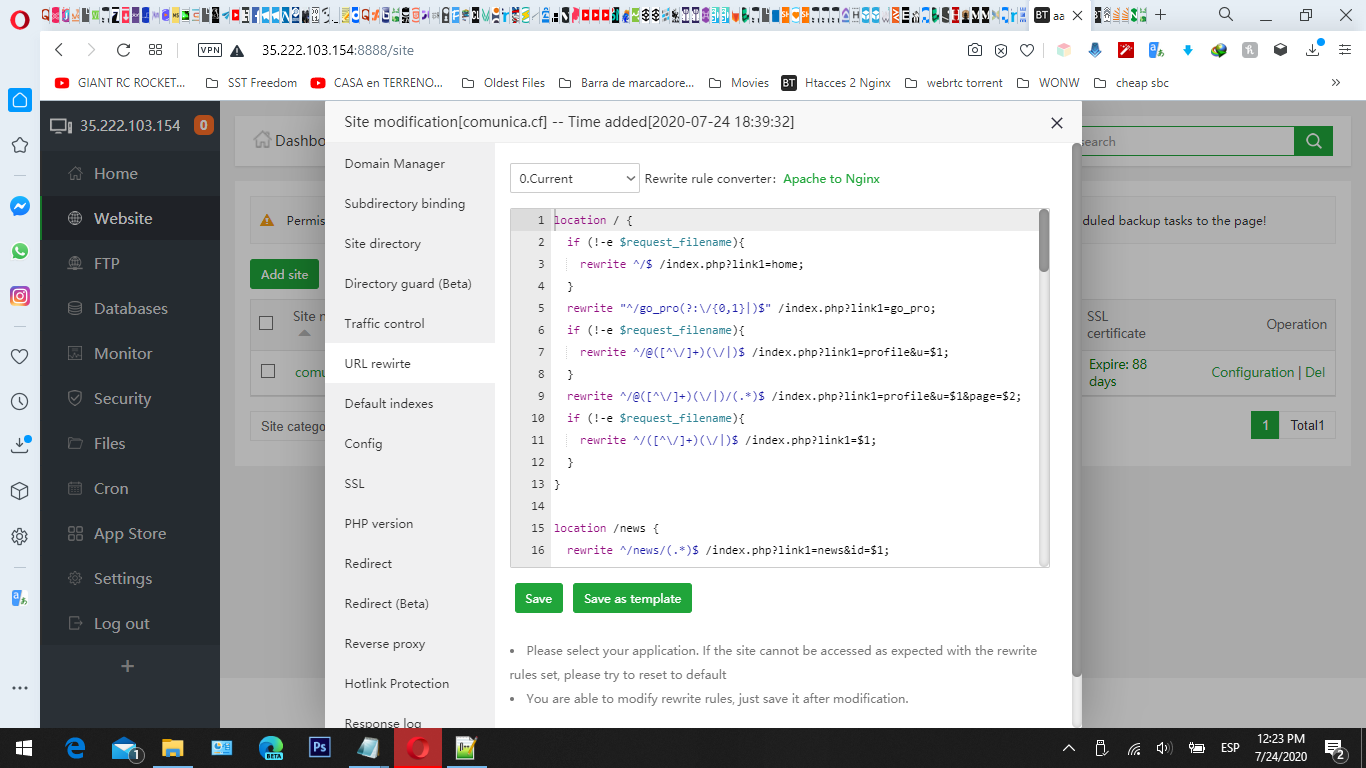This screenshot has width=1366, height=768.
Task: Click the VPN badge in address bar
Action: 210,50
